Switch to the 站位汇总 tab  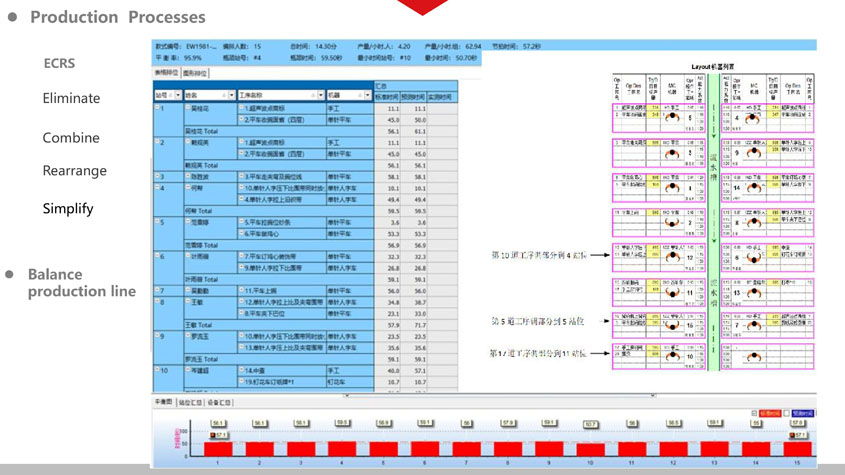tap(190, 402)
